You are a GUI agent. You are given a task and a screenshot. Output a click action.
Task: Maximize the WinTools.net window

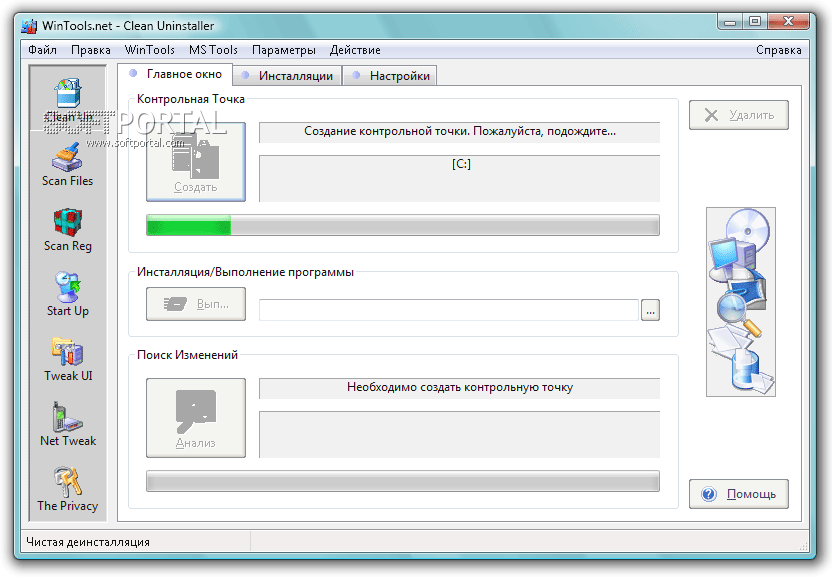pyautogui.click(x=755, y=22)
